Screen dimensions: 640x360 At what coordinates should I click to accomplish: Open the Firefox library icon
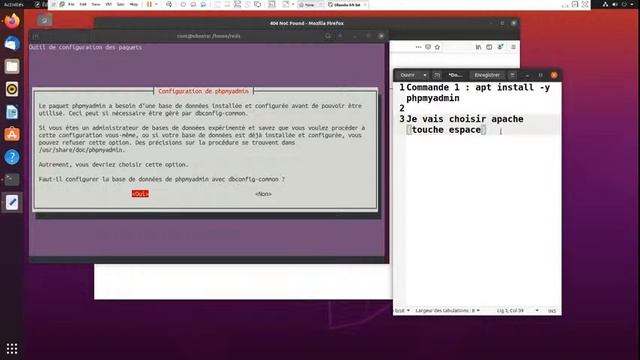(x=478, y=47)
